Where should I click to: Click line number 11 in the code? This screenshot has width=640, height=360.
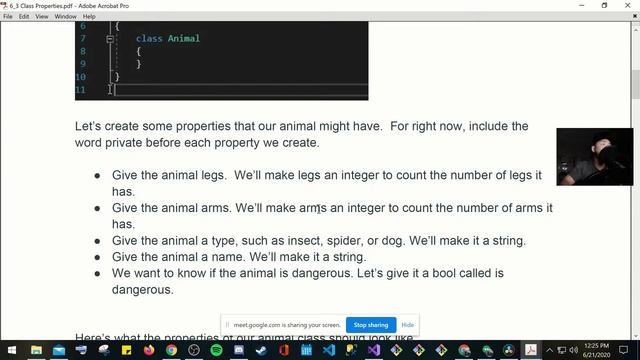[81, 90]
